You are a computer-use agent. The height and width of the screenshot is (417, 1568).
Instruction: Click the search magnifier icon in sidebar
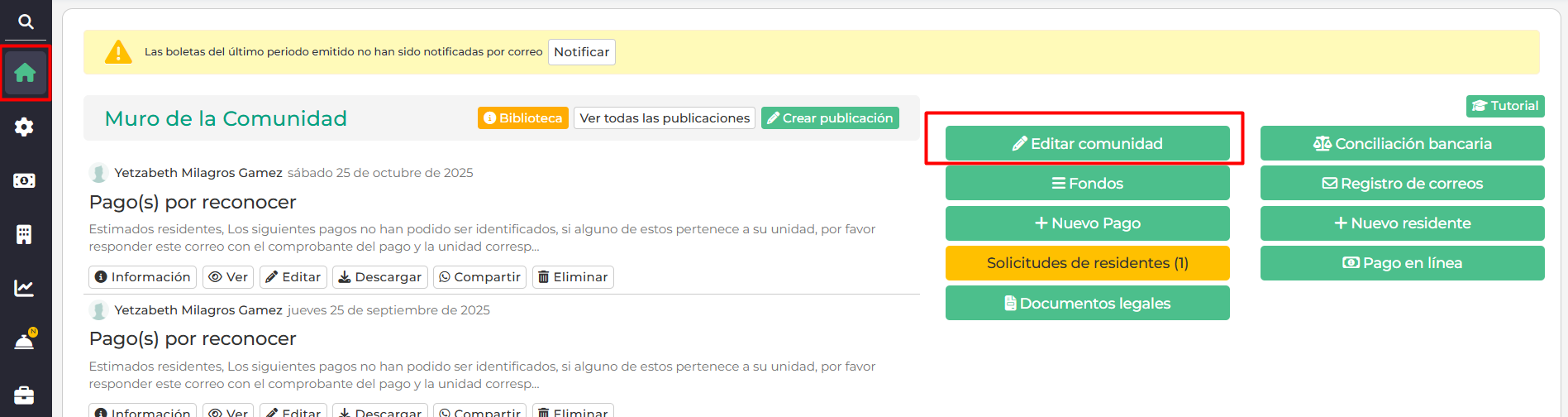pyautogui.click(x=26, y=22)
